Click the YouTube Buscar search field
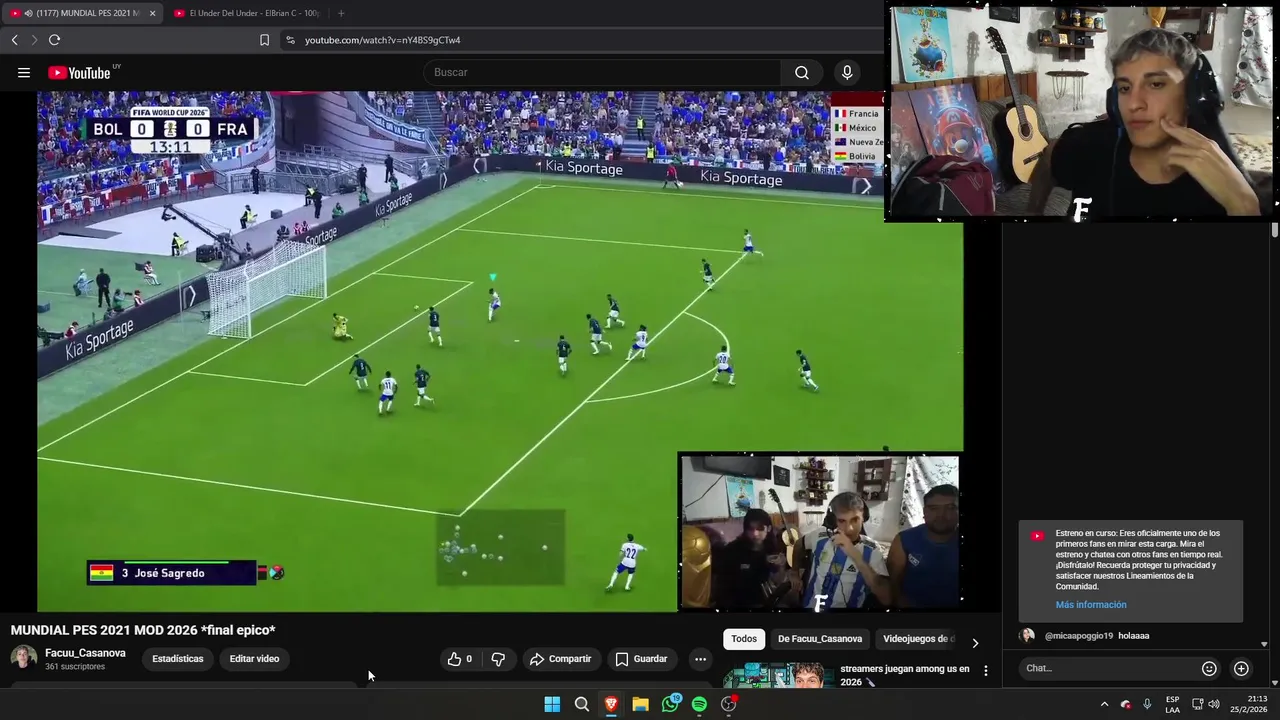The height and width of the screenshot is (720, 1280). 603,72
